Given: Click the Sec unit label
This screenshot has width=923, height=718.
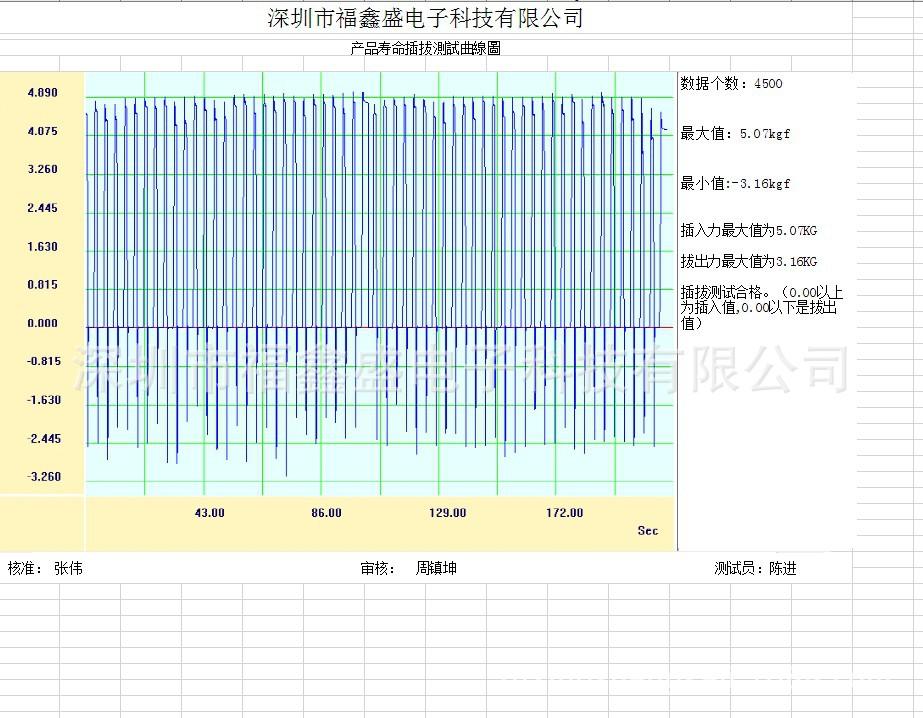Looking at the screenshot, I should coord(648,531).
